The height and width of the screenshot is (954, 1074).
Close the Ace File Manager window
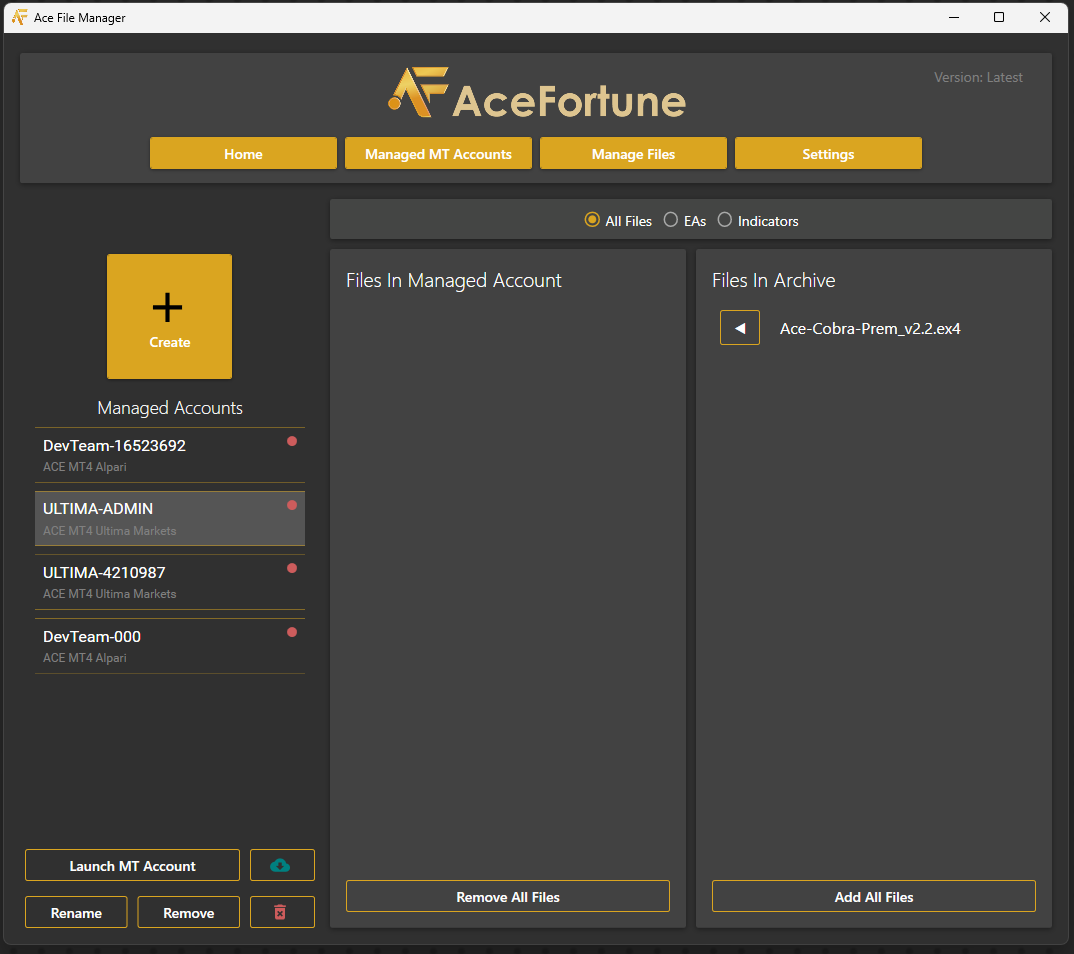click(1045, 17)
